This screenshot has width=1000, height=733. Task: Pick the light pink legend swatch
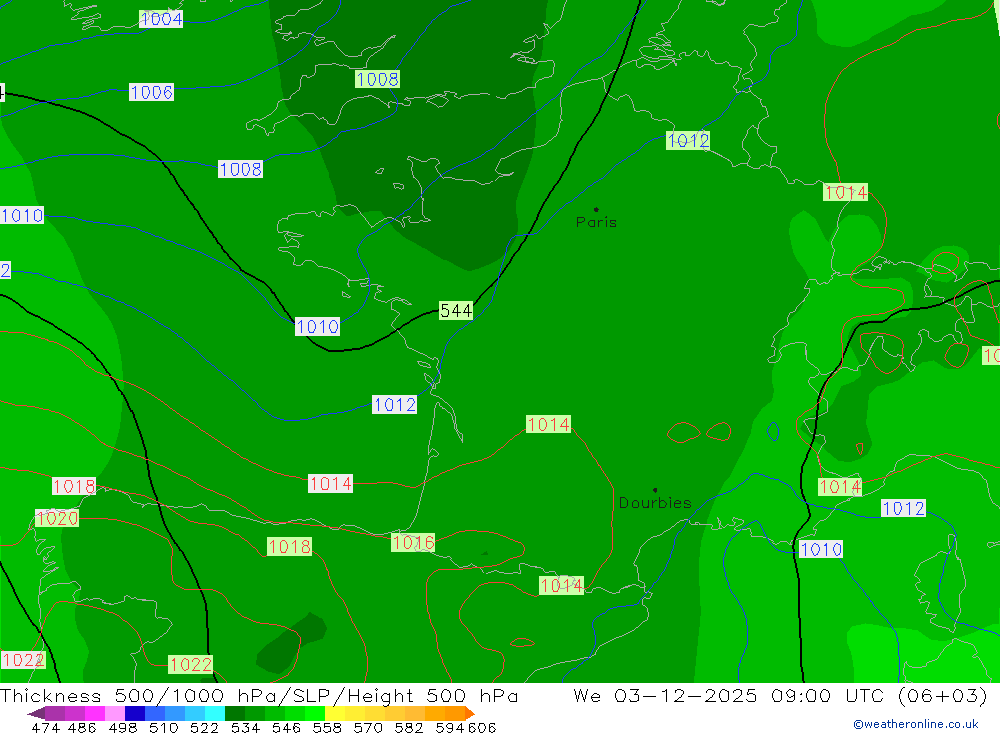coord(115,713)
